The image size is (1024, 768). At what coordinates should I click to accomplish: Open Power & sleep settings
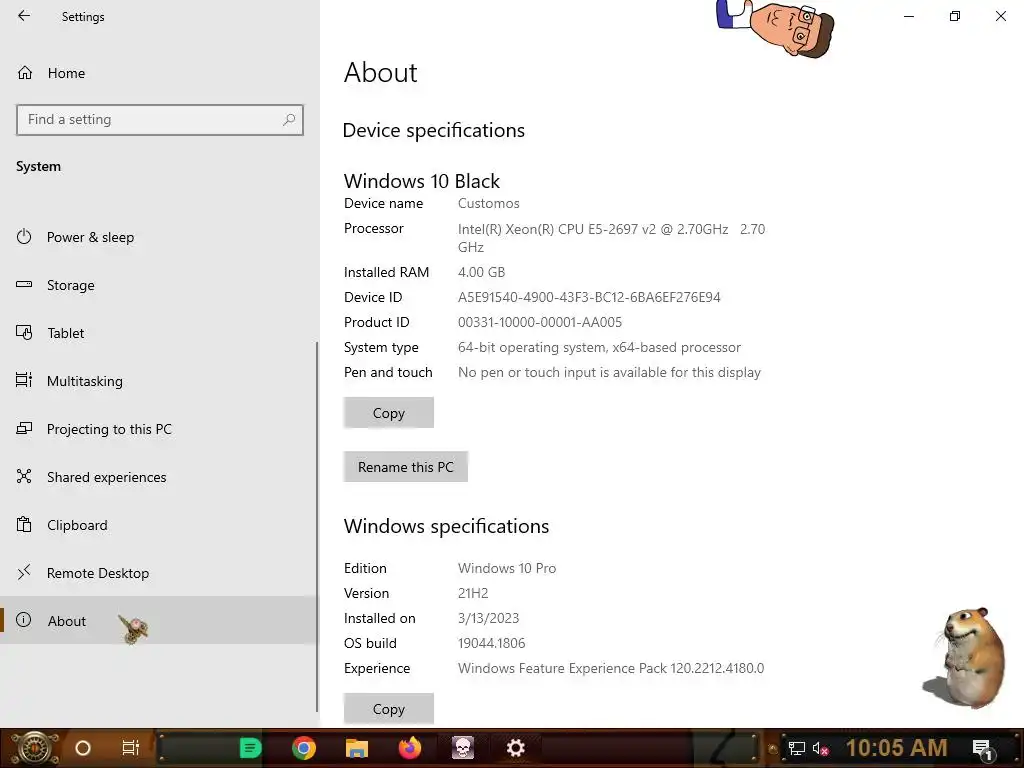[x=159, y=237]
